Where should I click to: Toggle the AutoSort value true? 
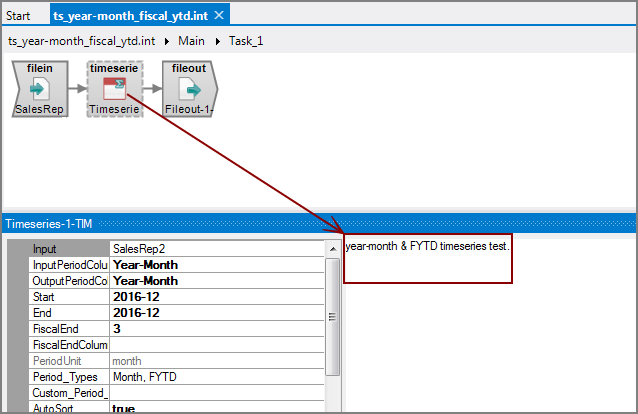217,408
